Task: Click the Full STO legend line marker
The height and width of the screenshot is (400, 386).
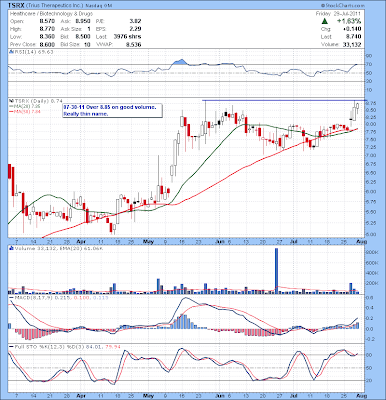Action: (x=11, y=347)
